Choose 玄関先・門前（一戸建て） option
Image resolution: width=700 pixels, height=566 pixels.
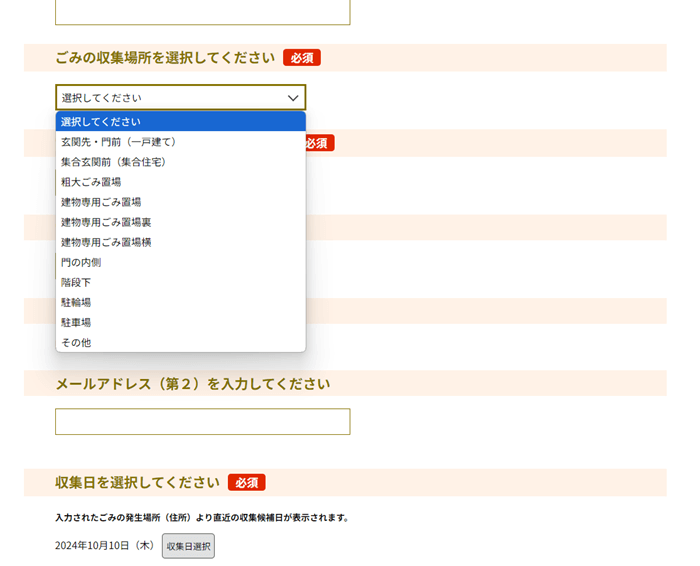pyautogui.click(x=180, y=142)
